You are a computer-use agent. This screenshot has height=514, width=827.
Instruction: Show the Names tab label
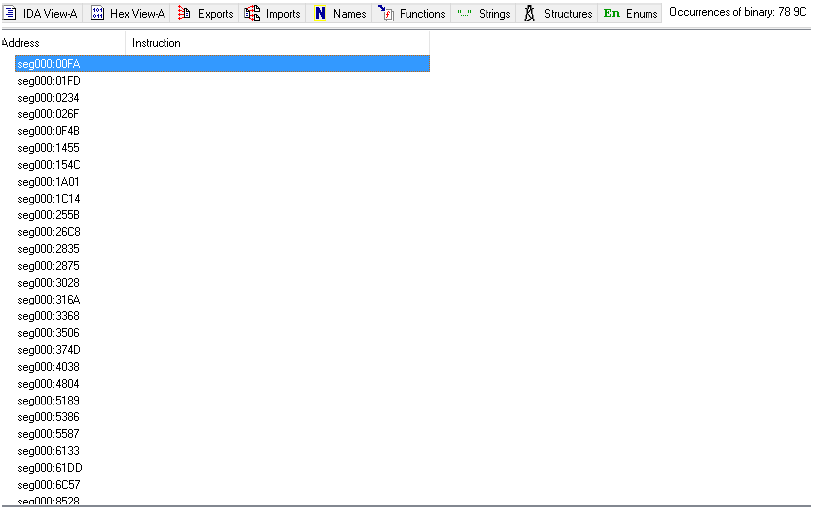(x=349, y=14)
